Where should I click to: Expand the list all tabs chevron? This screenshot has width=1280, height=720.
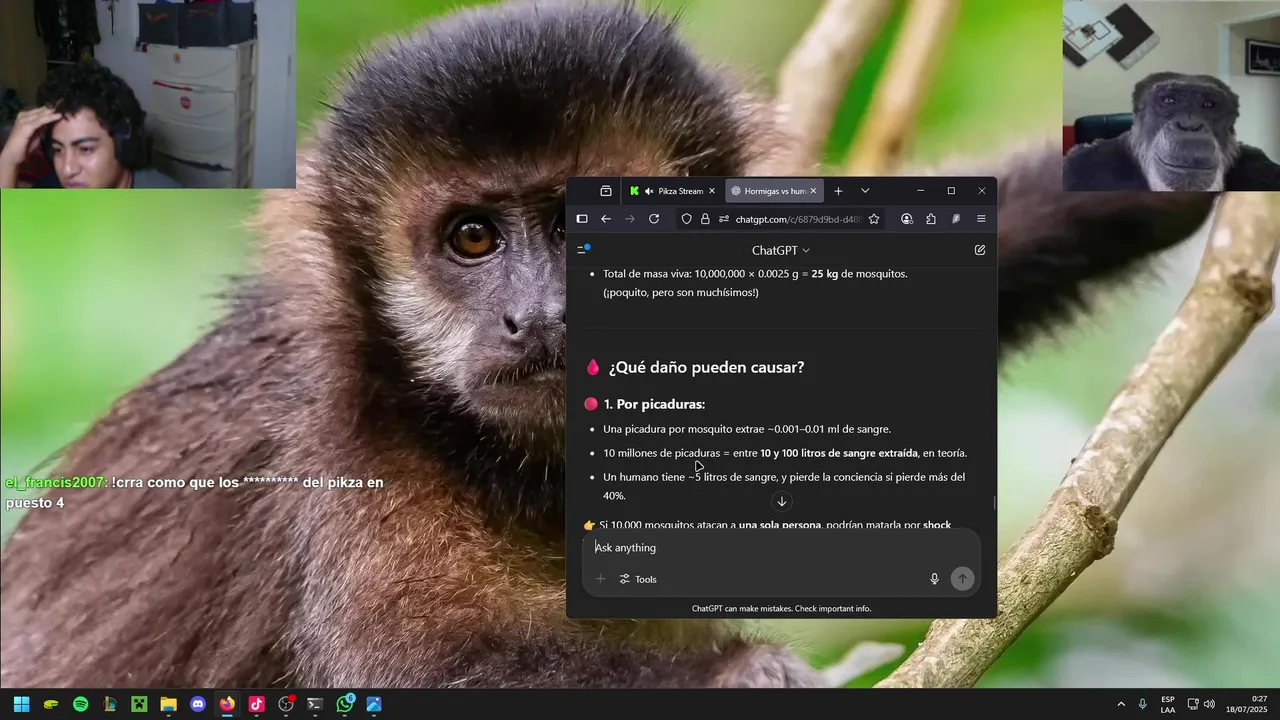click(x=865, y=191)
